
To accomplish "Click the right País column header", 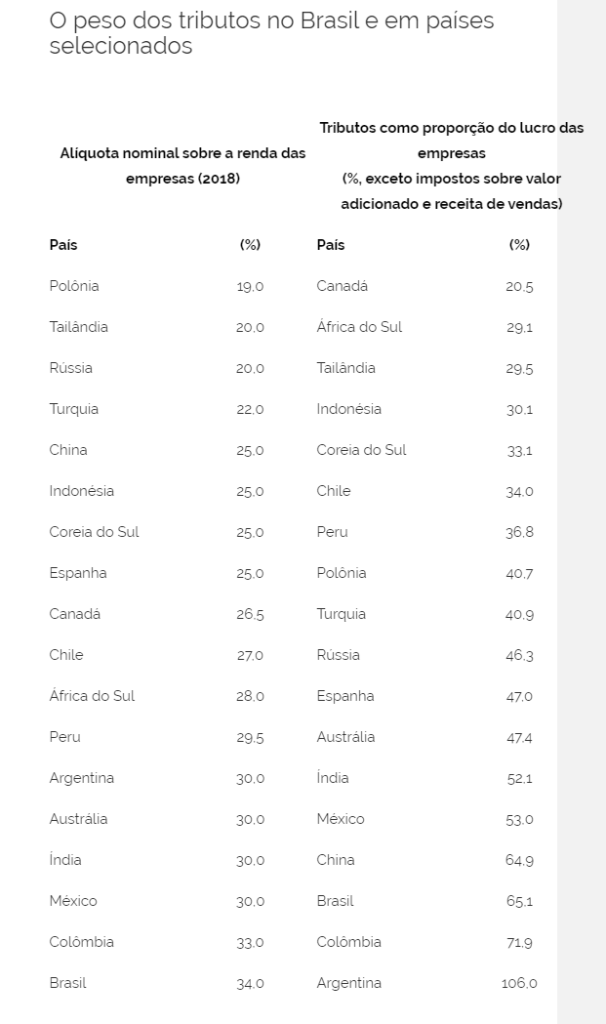I will click(330, 245).
